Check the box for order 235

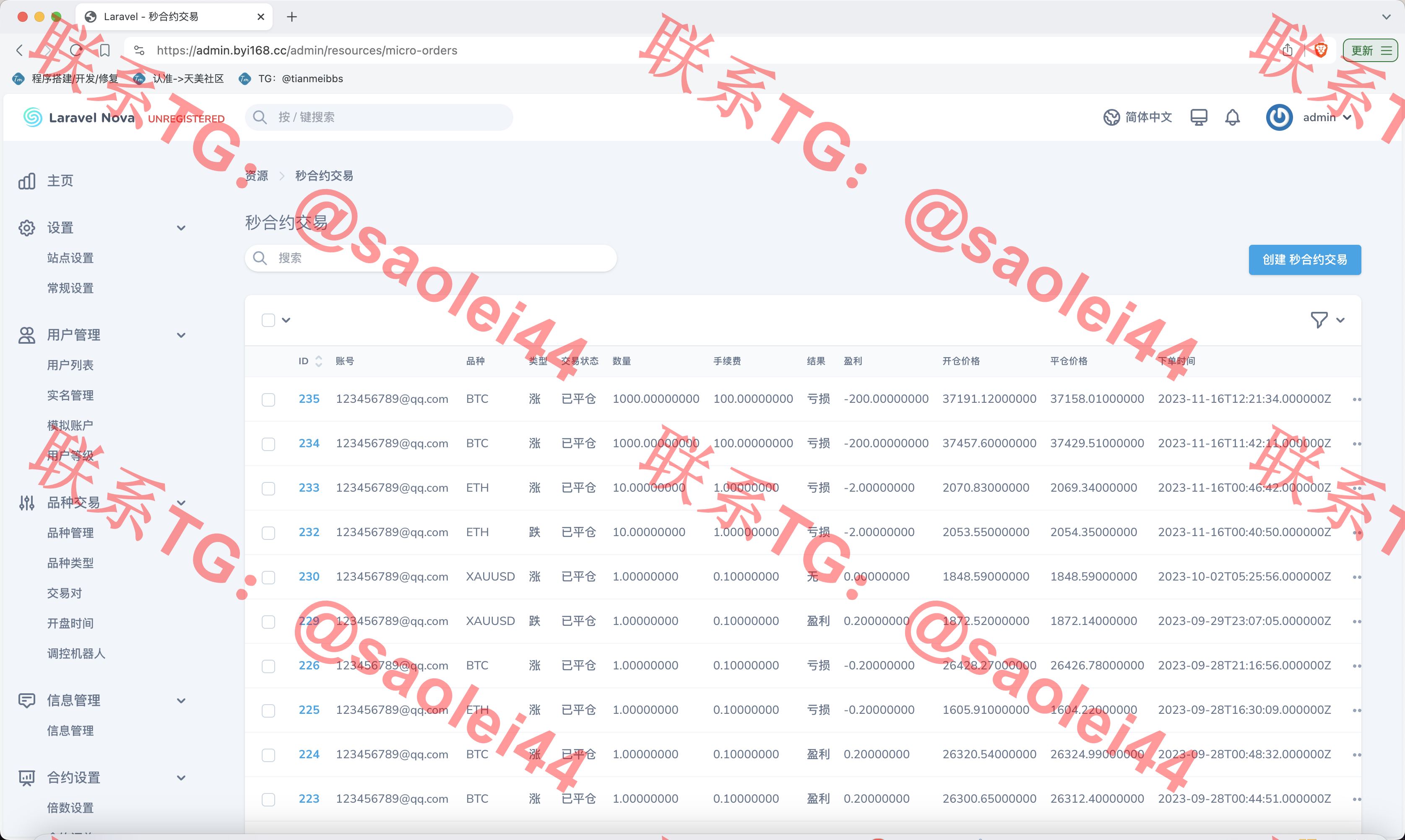pos(268,399)
